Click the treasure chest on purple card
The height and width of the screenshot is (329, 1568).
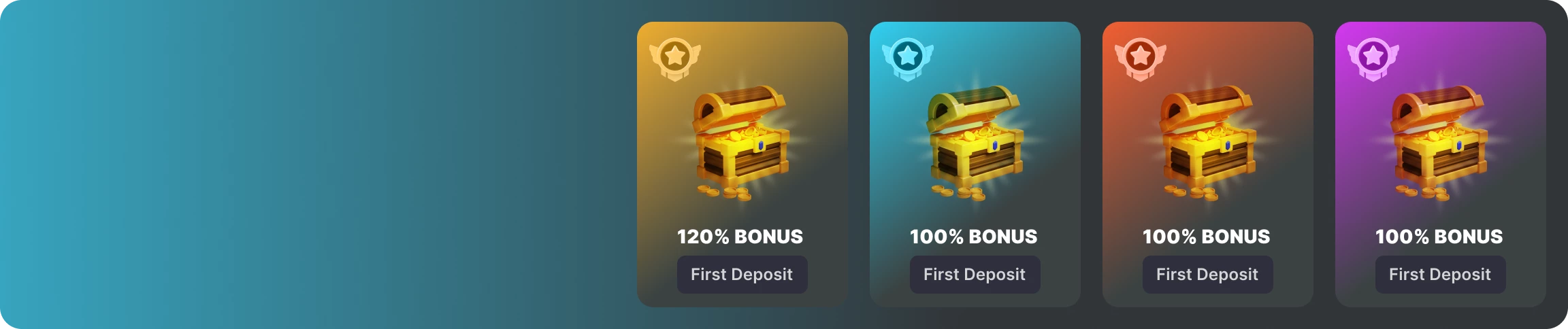click(1440, 143)
